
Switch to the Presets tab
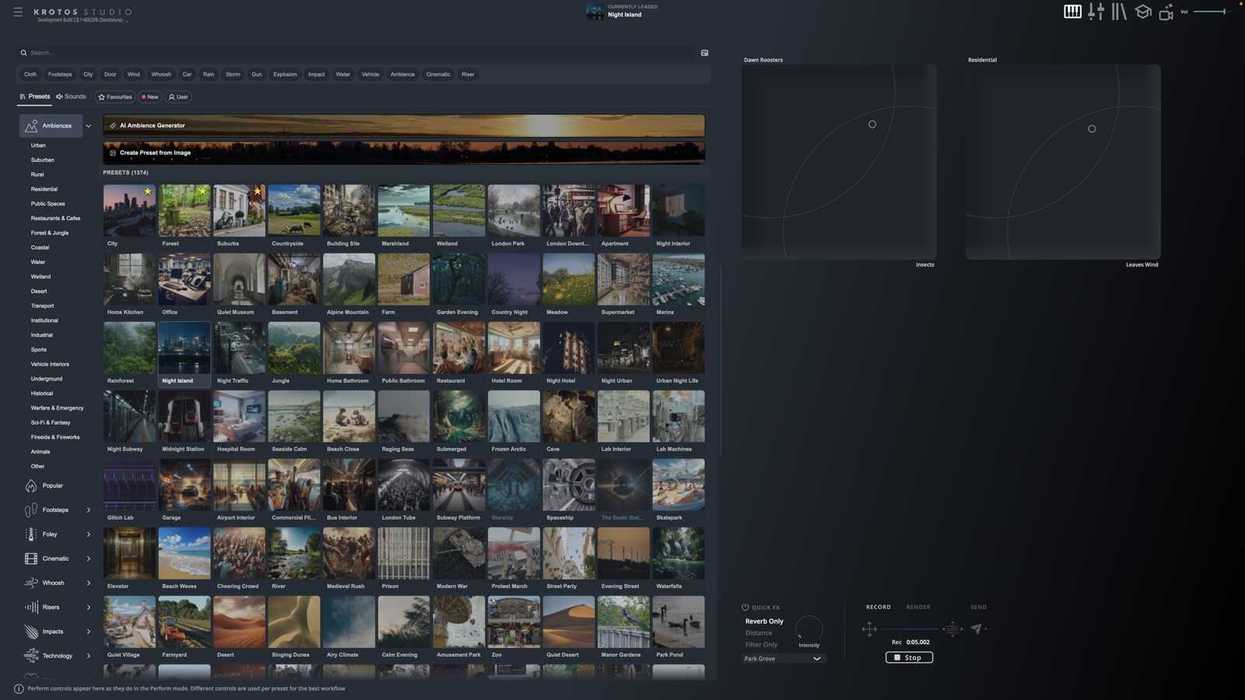(34, 97)
